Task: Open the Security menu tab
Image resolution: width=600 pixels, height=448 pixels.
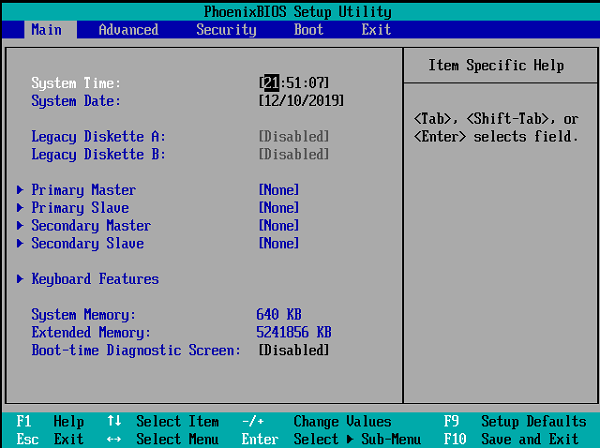Action: (x=226, y=30)
